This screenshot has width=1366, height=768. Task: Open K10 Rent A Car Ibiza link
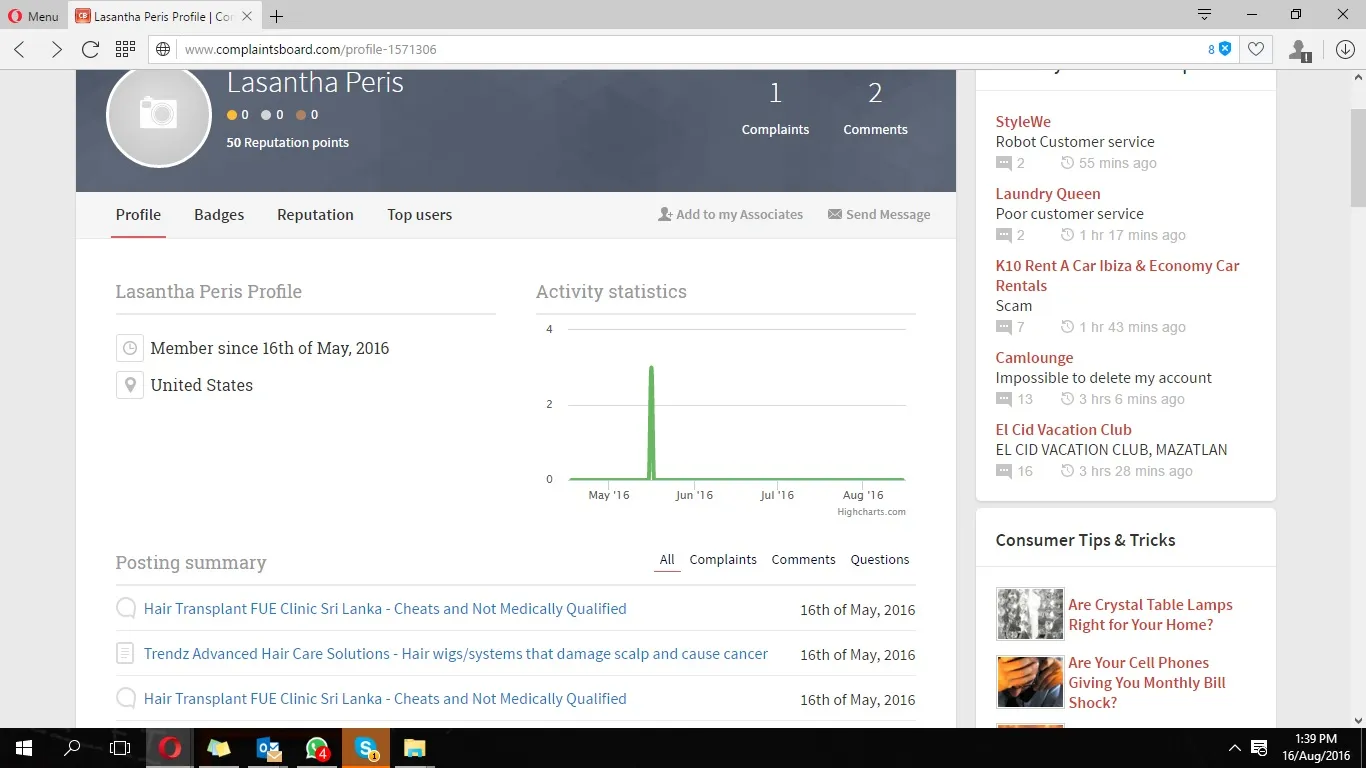[x=1117, y=276]
